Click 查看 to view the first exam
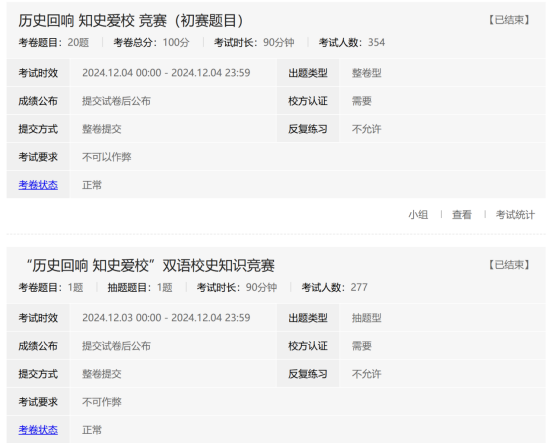This screenshot has height=444, width=553. click(x=462, y=214)
